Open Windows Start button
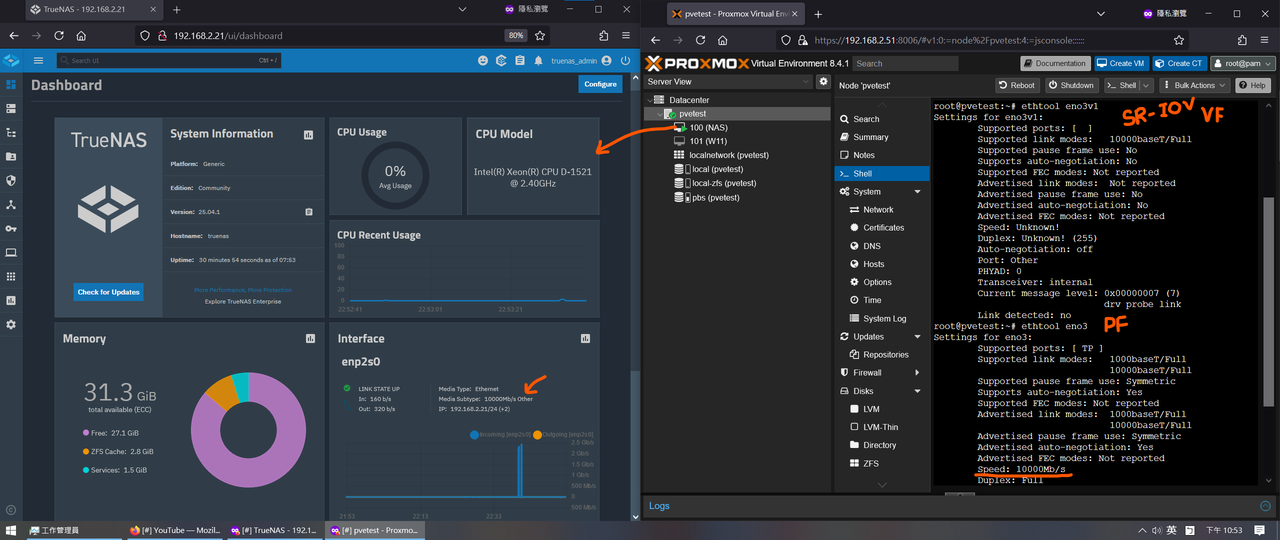The height and width of the screenshot is (540, 1280). tap(11, 530)
